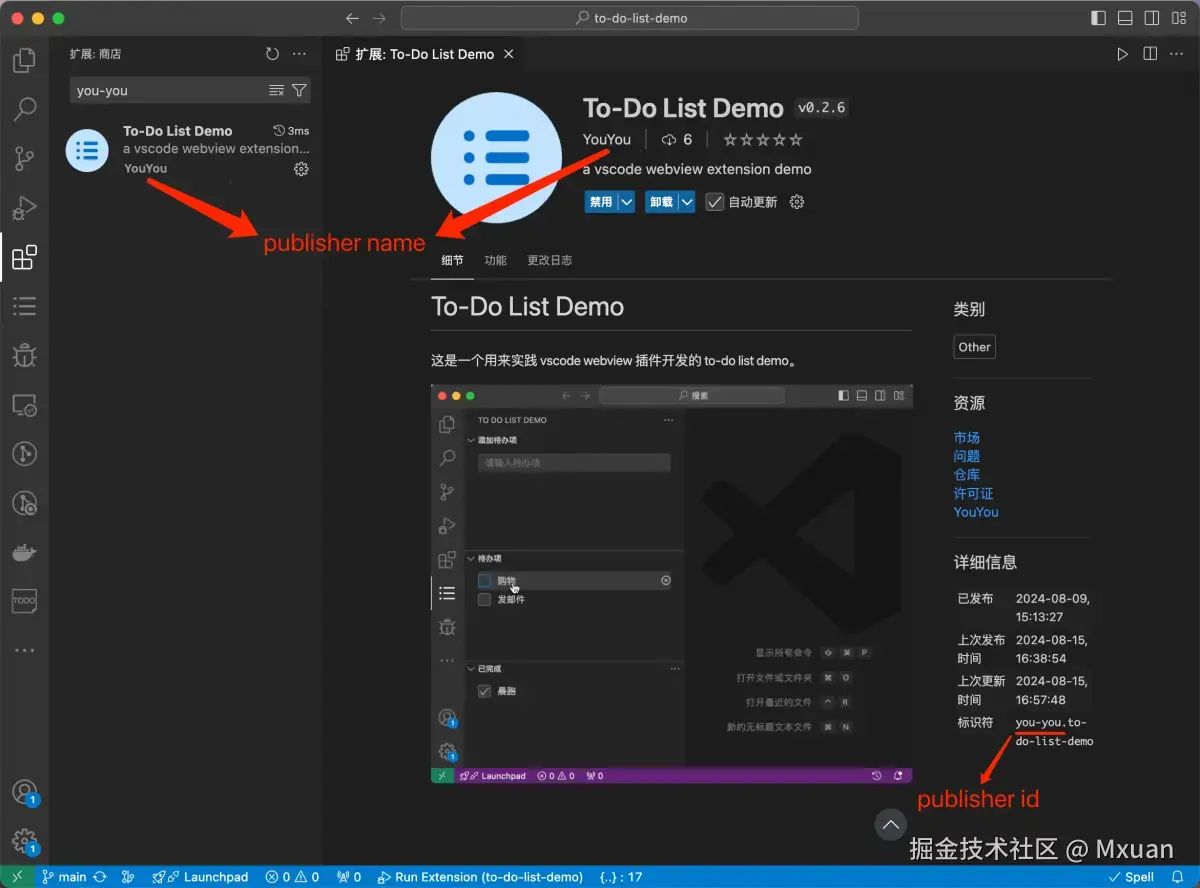Click the {..} : 17 status bar entry
Image resolution: width=1200 pixels, height=888 pixels.
[x=620, y=877]
